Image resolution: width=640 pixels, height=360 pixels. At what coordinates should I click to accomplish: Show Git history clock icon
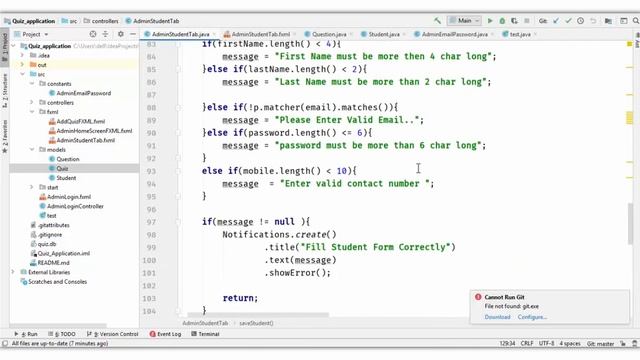(580, 21)
